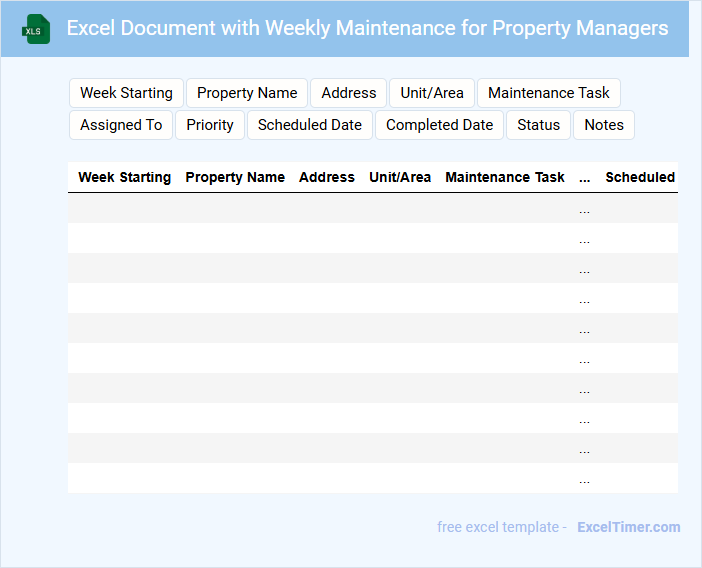
Task: Choose the Completed Date tag button
Action: pos(439,125)
